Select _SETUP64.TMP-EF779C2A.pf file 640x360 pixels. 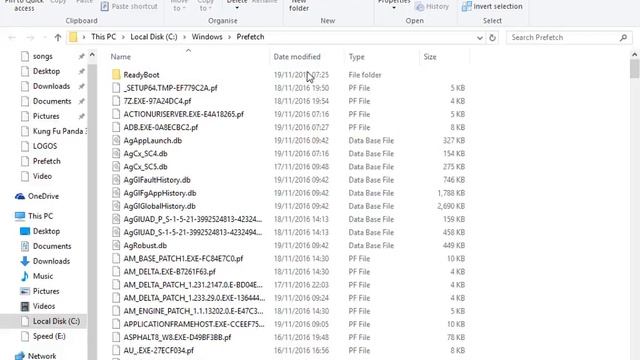[x=170, y=88]
